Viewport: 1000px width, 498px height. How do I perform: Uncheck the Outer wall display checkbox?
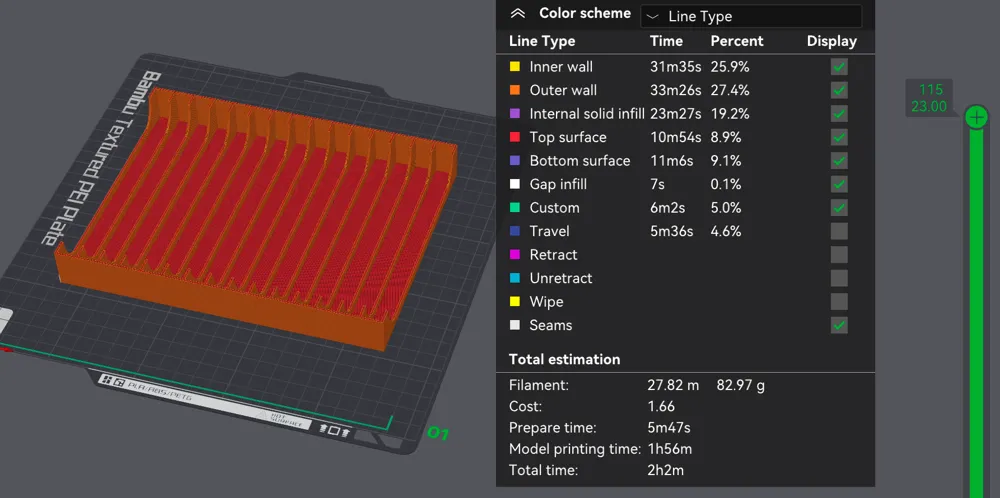839,90
